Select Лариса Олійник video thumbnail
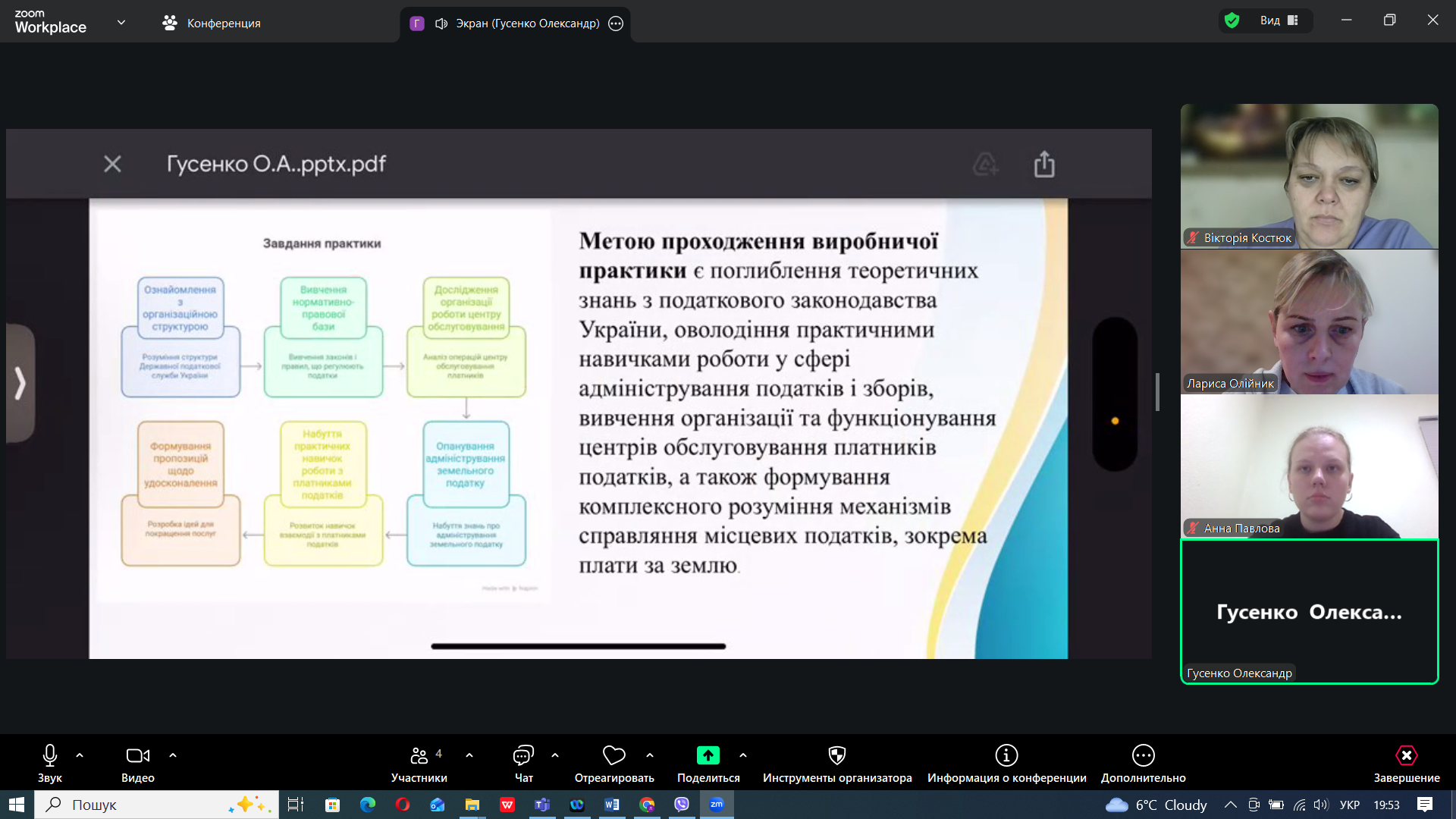 1309,322
